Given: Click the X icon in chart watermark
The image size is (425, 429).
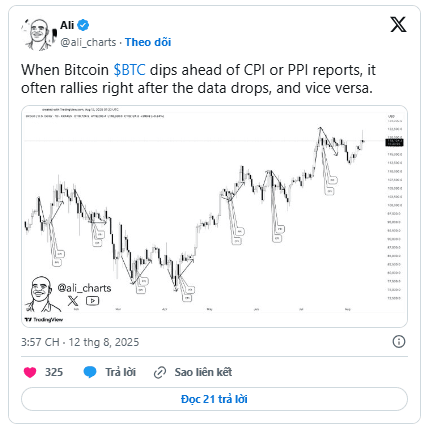Looking at the screenshot, I should (x=73, y=301).
